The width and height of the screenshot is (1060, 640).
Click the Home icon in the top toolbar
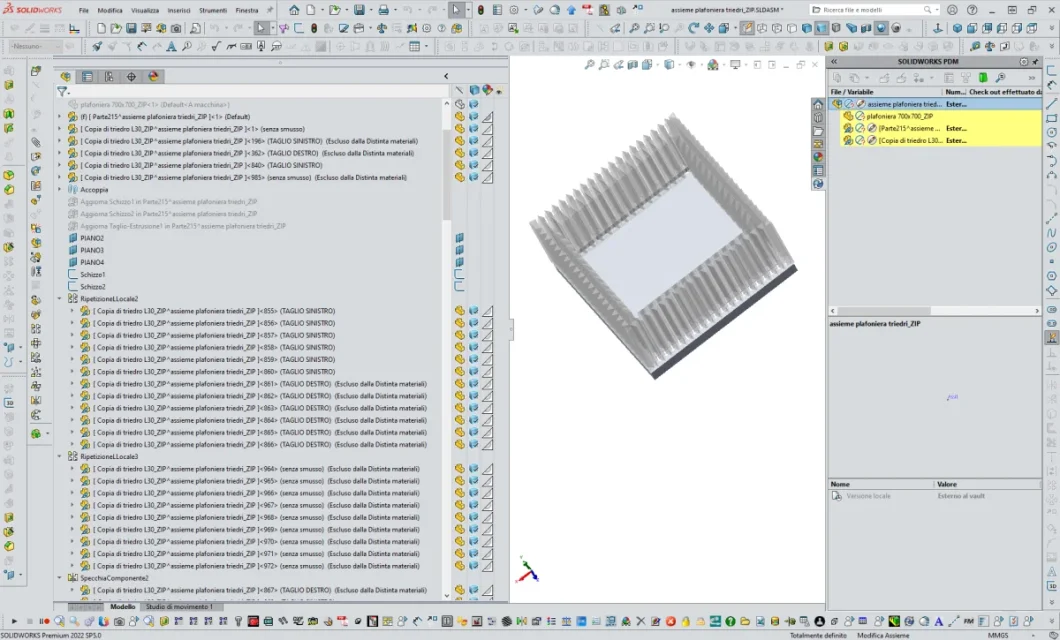coord(295,10)
